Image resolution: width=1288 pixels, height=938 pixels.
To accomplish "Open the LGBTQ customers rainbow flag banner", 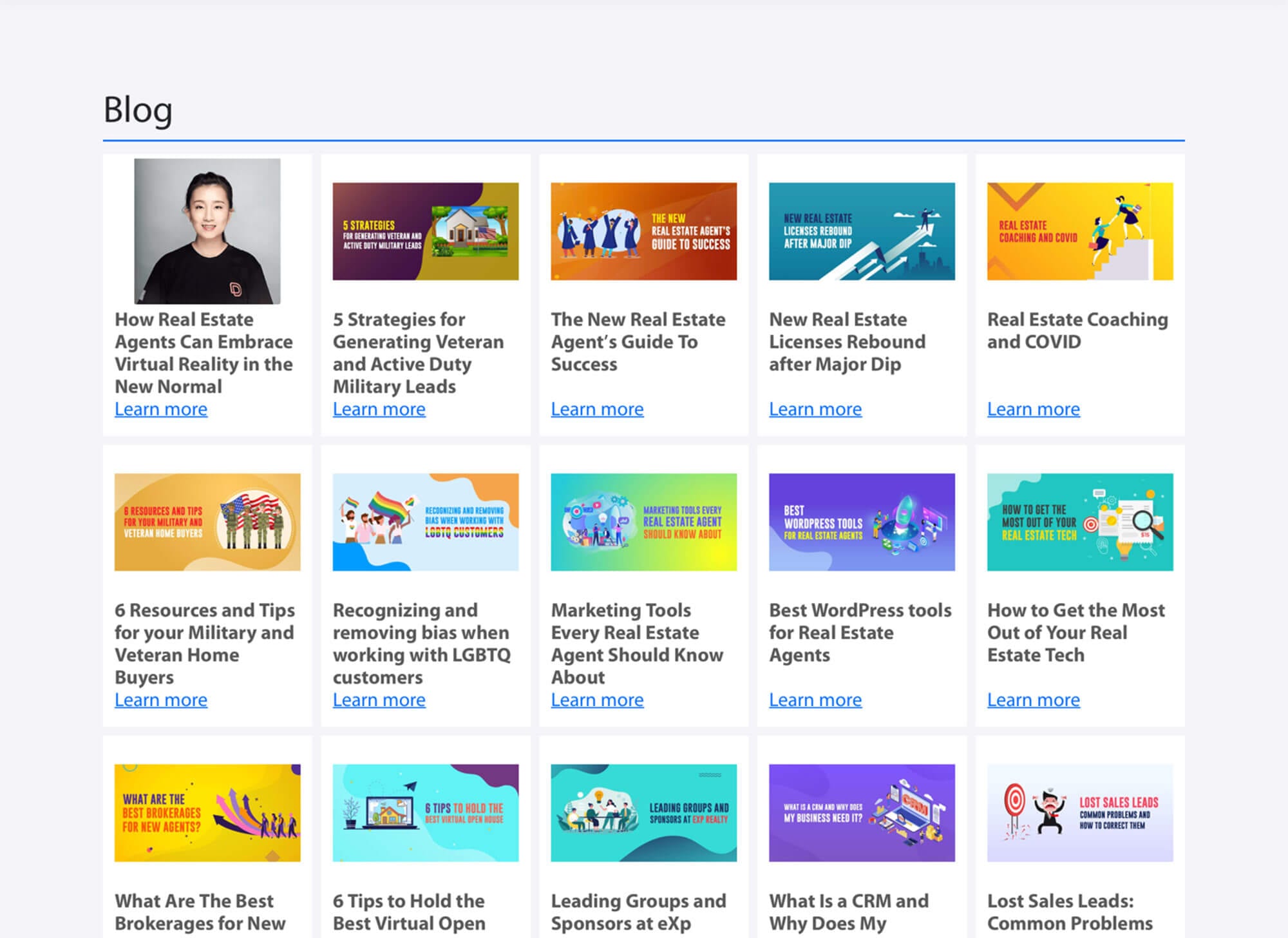I will 426,522.
